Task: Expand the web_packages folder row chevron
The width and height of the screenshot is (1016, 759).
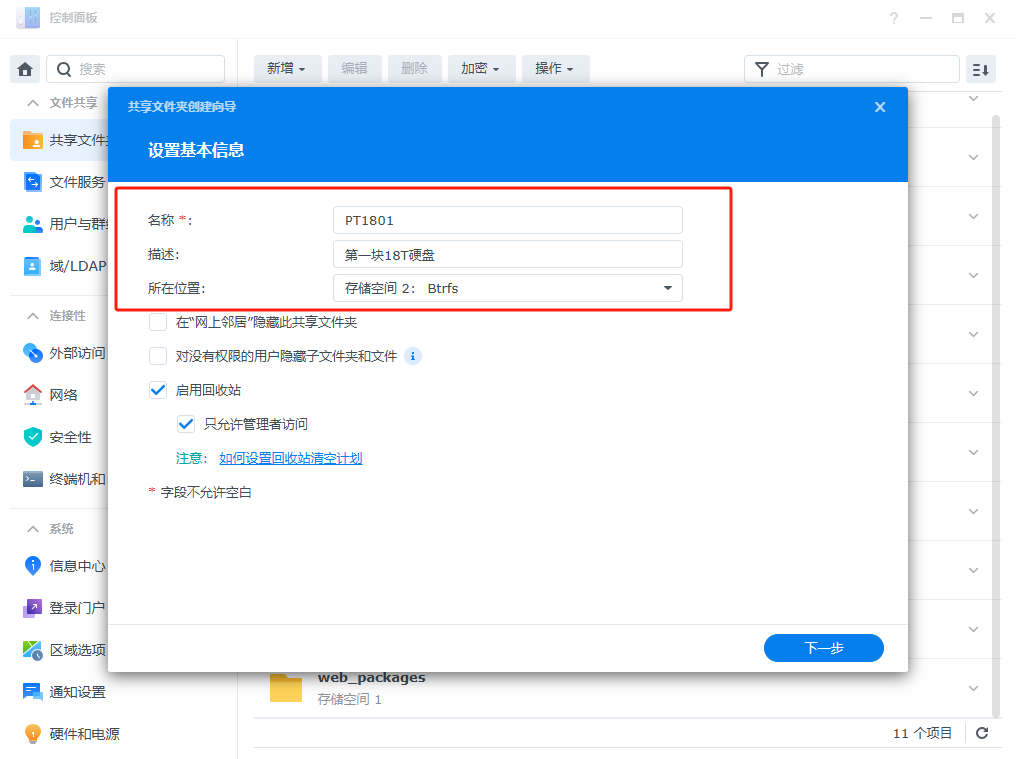Action: pyautogui.click(x=974, y=688)
